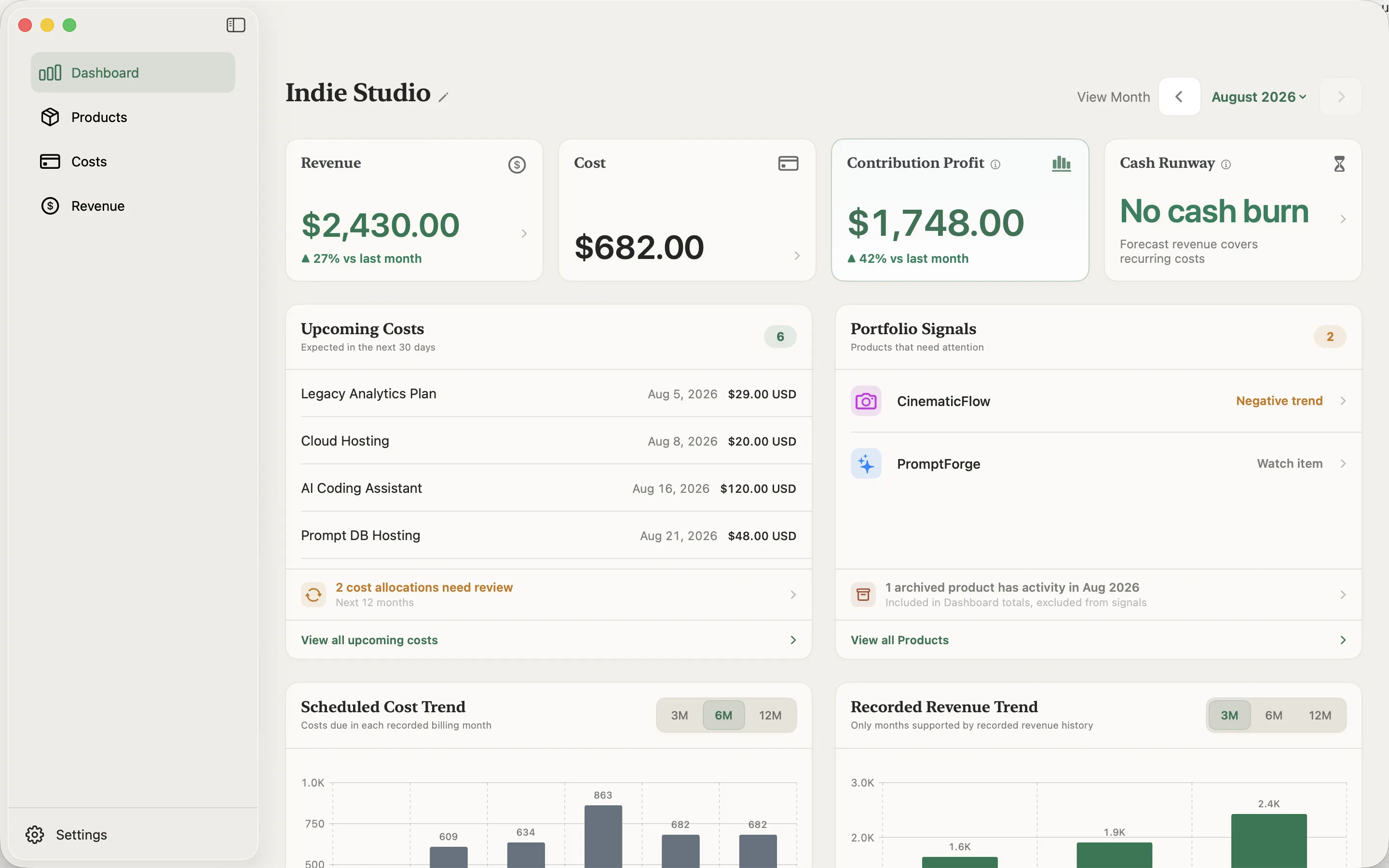This screenshot has width=1389, height=868.
Task: Click Negative trend label for CinematicFlow
Action: point(1280,401)
